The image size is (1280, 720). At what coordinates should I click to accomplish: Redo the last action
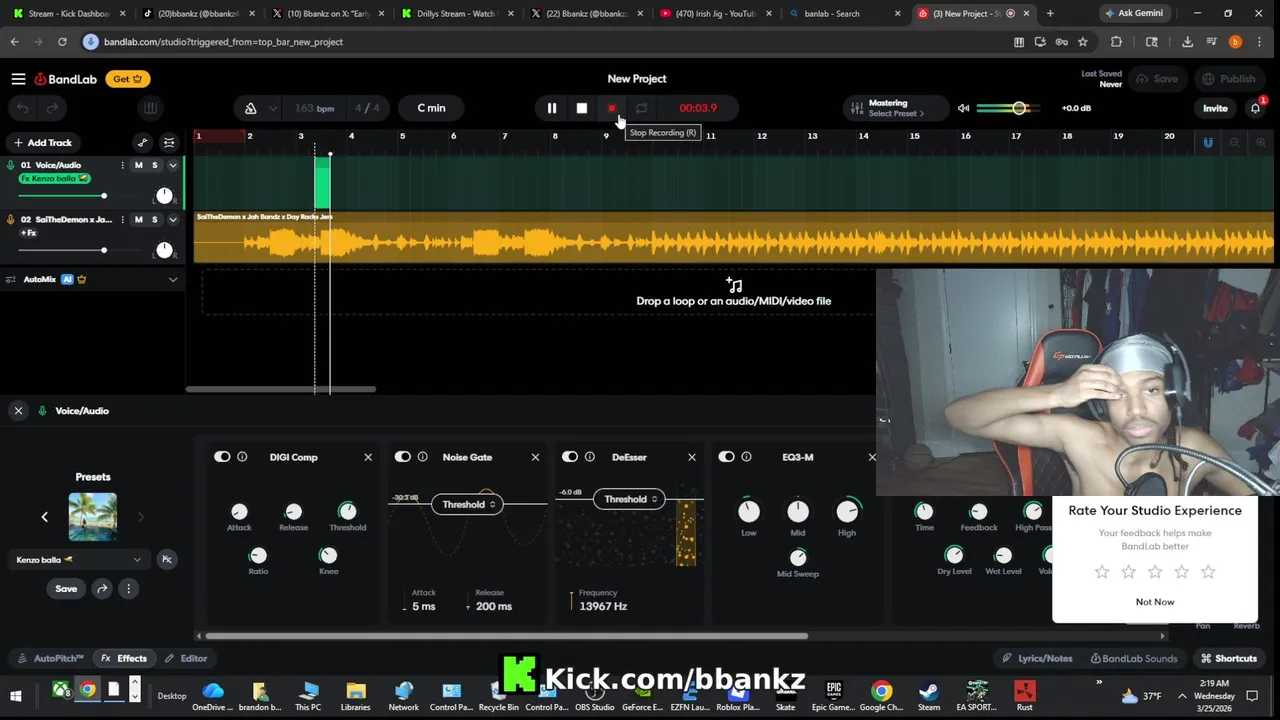click(x=52, y=108)
